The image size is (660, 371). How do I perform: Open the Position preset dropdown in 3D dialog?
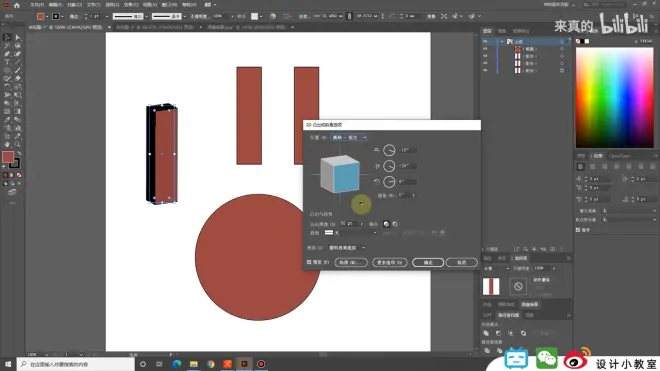coord(349,138)
